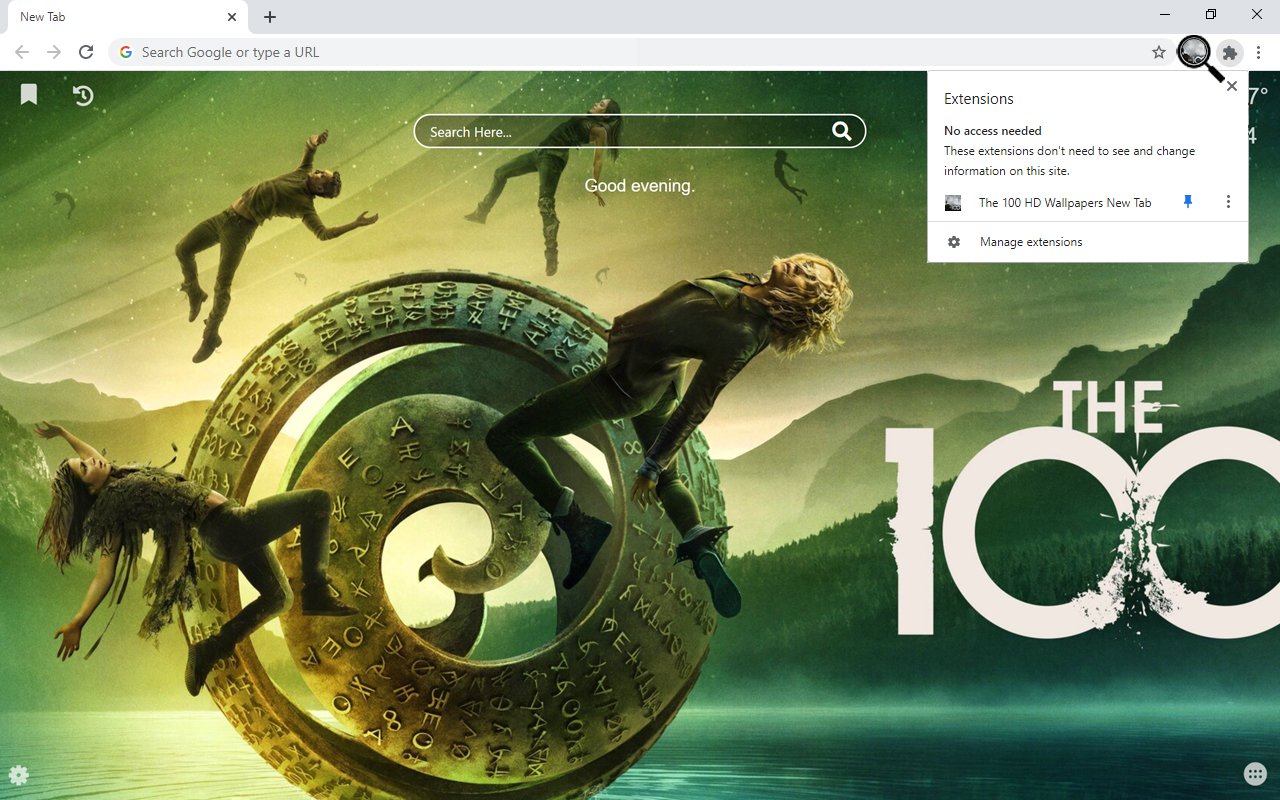Open a new tab with the plus button
Image resolution: width=1280 pixels, height=800 pixels.
click(270, 17)
